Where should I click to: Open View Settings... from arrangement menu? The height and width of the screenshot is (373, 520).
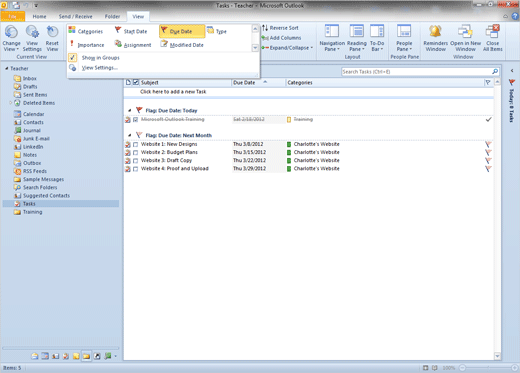click(x=94, y=68)
